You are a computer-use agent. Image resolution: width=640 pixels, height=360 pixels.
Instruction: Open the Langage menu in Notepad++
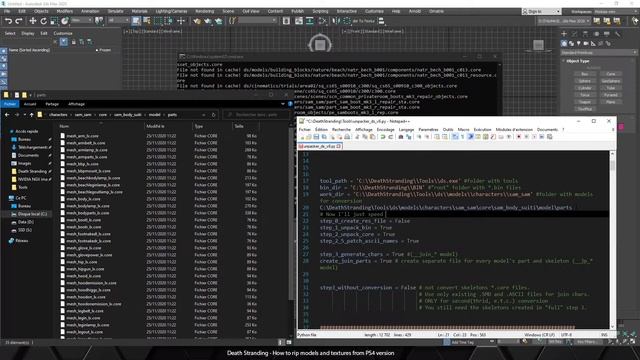(x=406, y=129)
